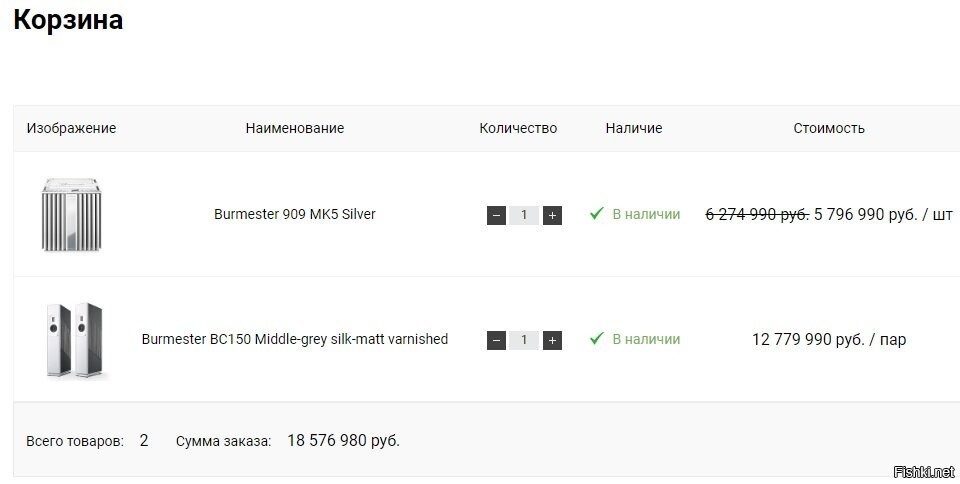Click minus button for Burmester BC150 speakers
The width and height of the screenshot is (960, 484).
[496, 340]
